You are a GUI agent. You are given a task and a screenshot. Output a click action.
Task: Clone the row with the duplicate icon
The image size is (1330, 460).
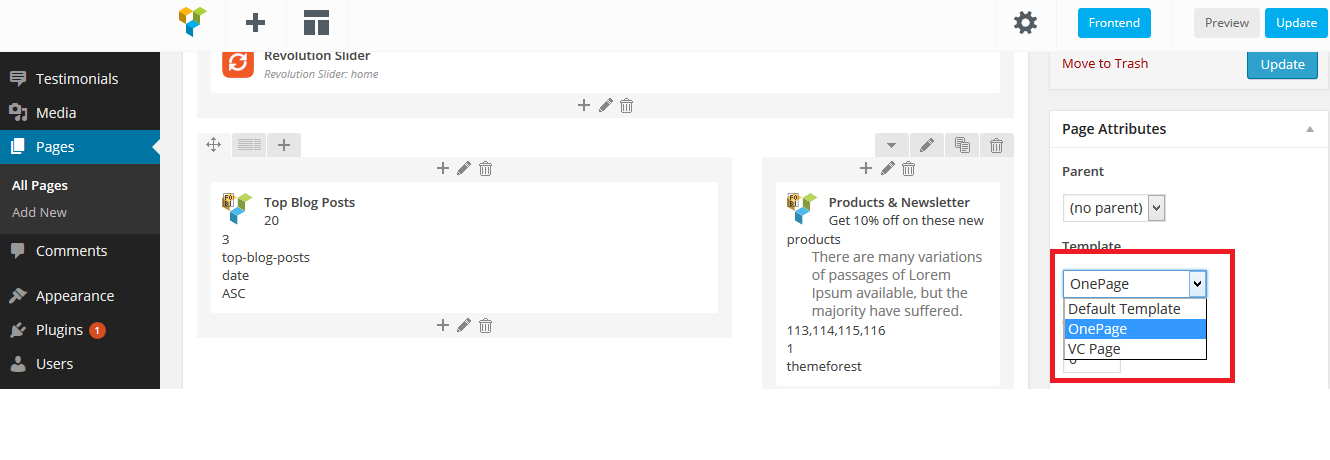[962, 145]
